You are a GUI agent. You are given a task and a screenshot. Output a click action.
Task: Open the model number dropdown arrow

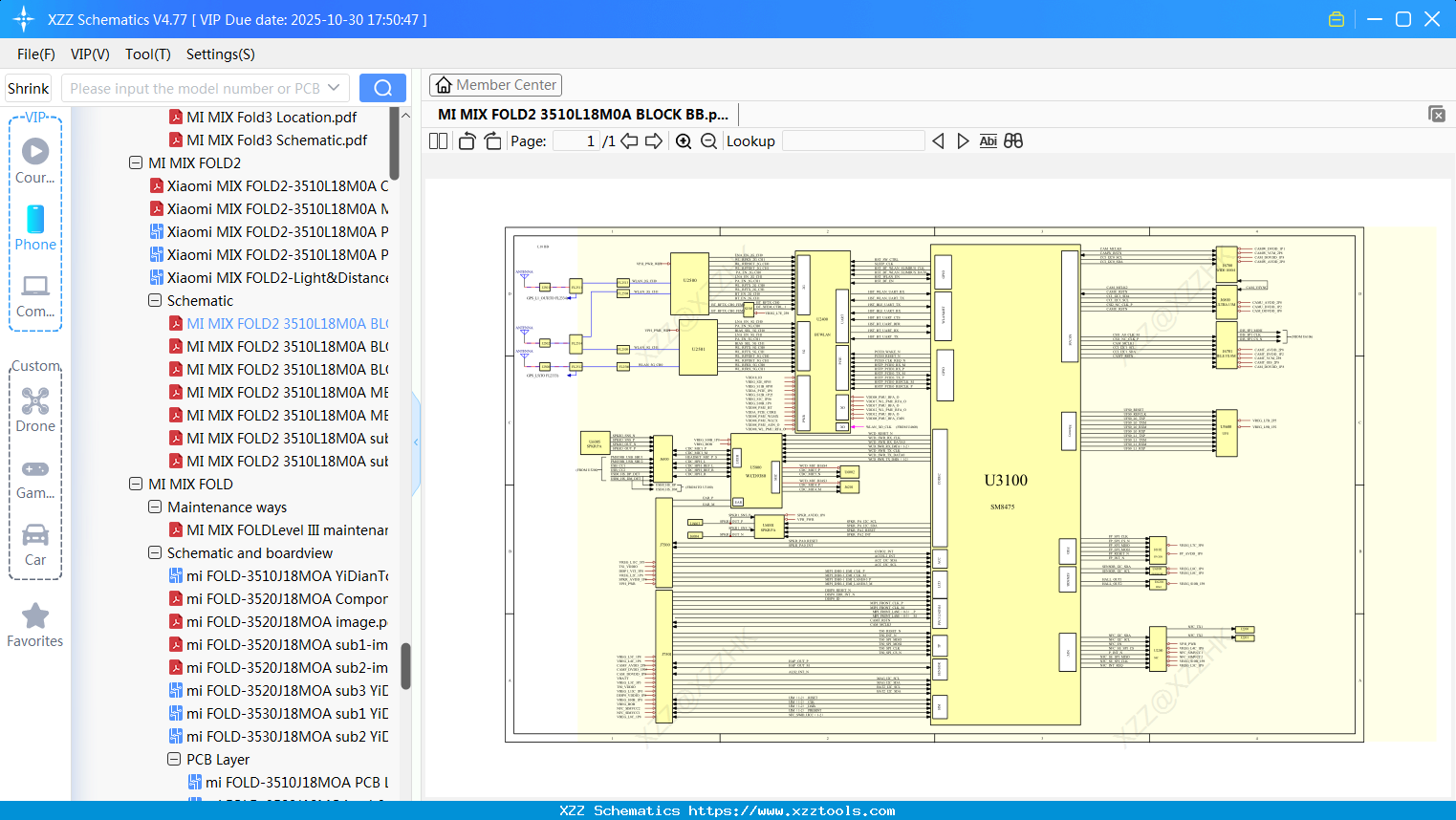click(x=334, y=88)
